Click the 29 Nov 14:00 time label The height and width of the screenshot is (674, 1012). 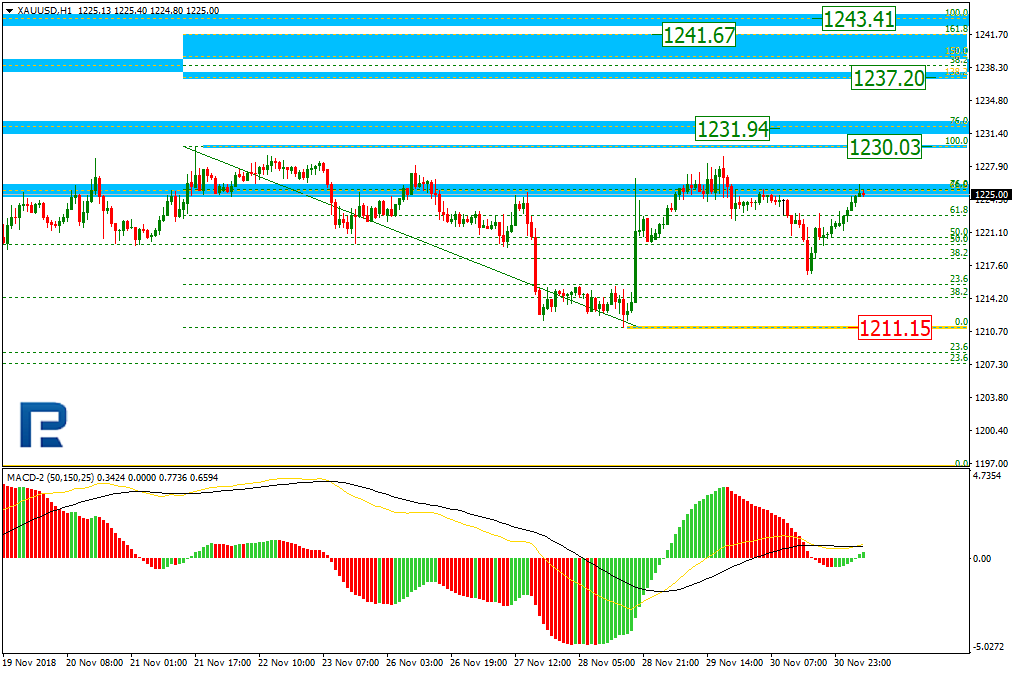coord(734,662)
